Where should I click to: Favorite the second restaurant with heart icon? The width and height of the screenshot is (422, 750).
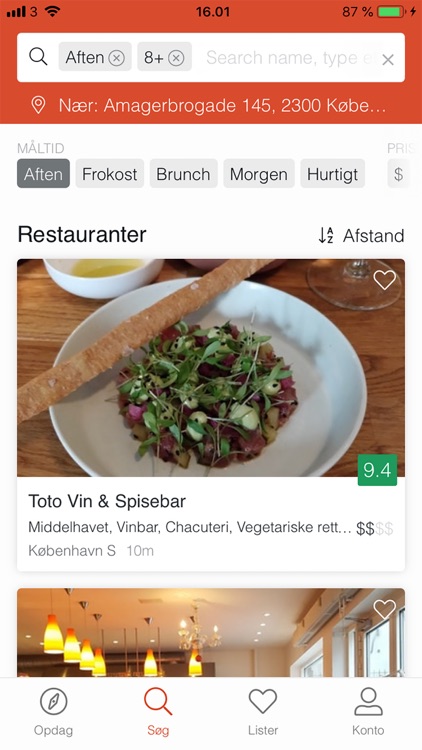pos(385,609)
